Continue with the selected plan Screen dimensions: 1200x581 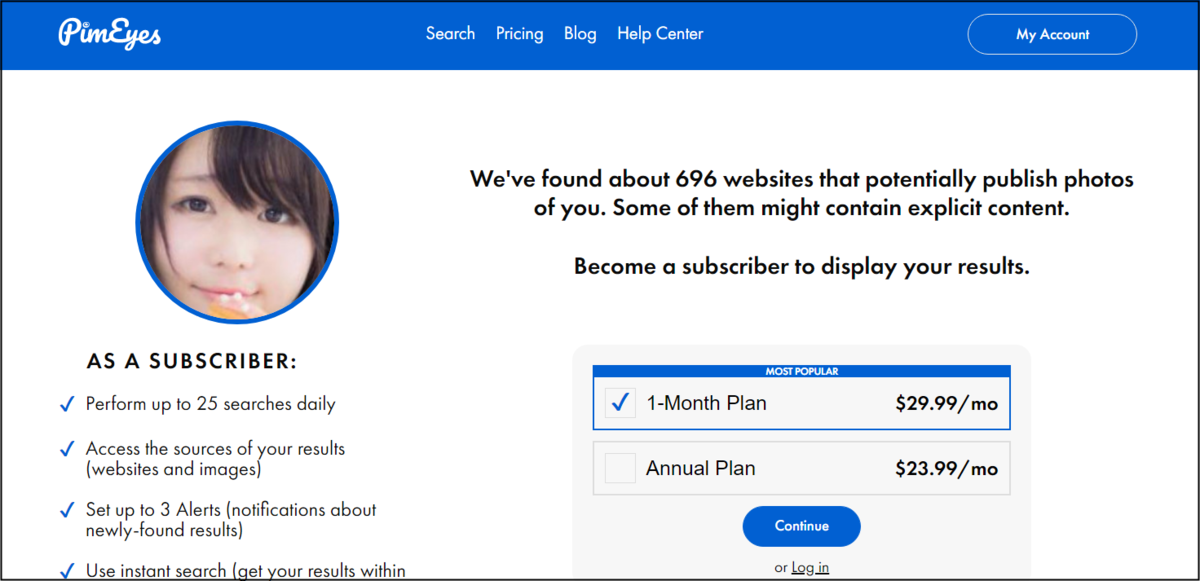tap(801, 526)
